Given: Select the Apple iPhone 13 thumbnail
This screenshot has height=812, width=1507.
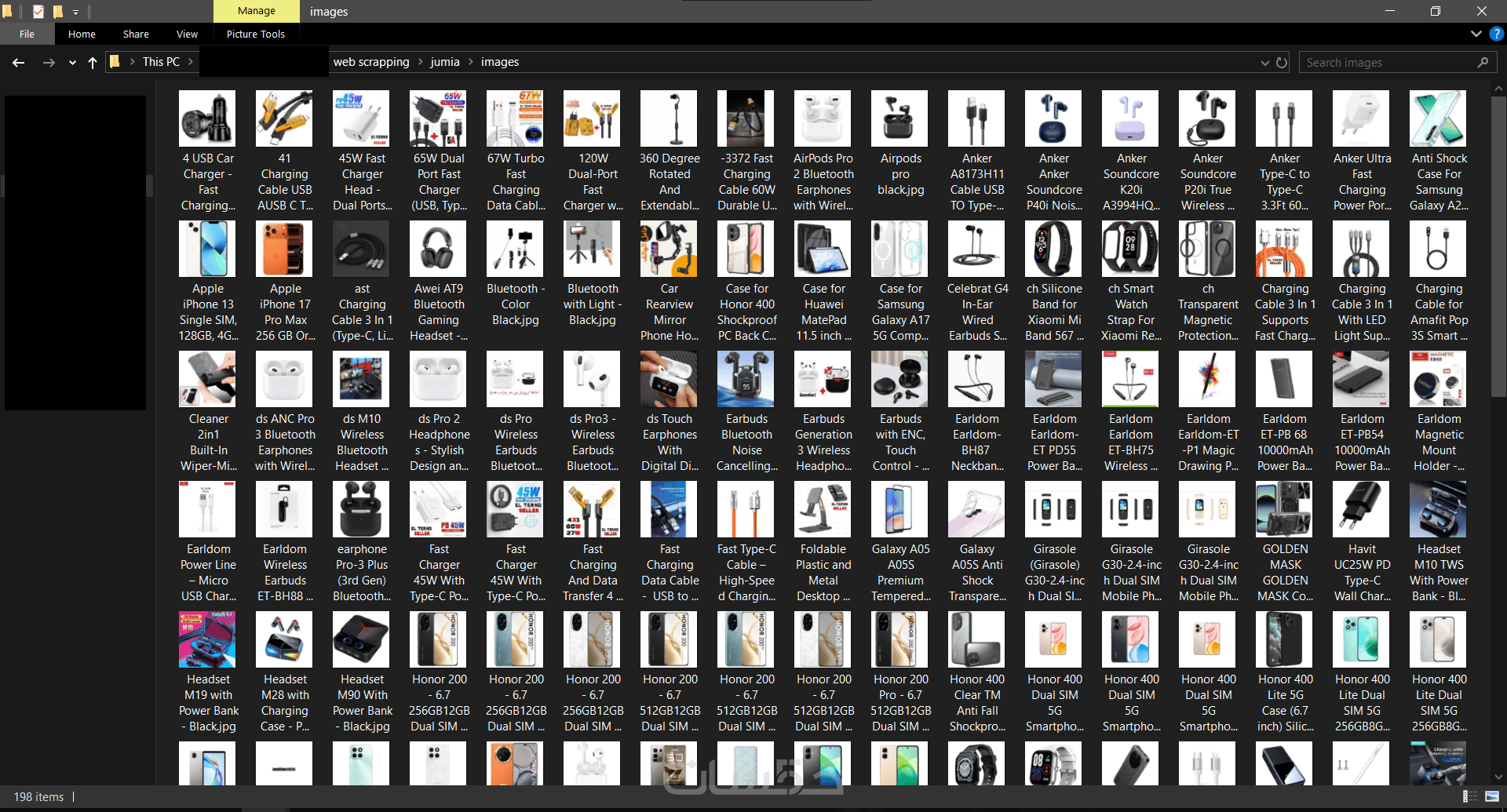Looking at the screenshot, I should (207, 249).
